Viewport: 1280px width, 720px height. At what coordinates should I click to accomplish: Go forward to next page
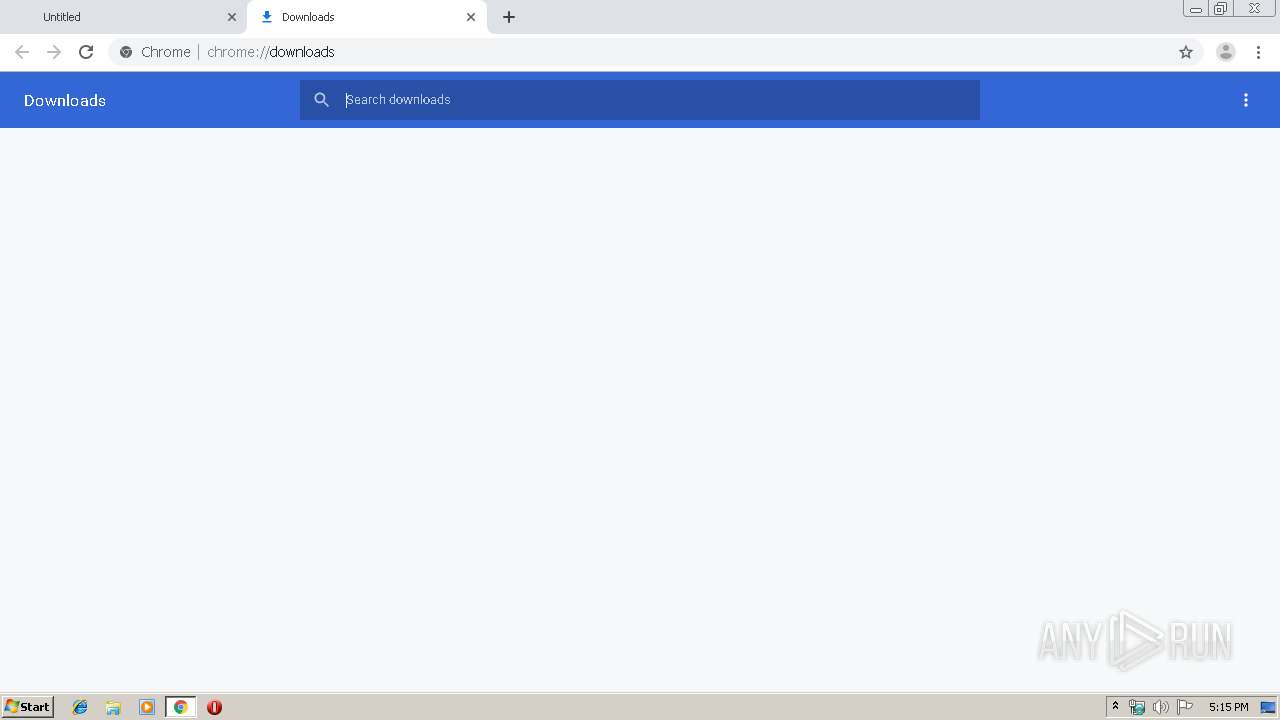[x=54, y=52]
